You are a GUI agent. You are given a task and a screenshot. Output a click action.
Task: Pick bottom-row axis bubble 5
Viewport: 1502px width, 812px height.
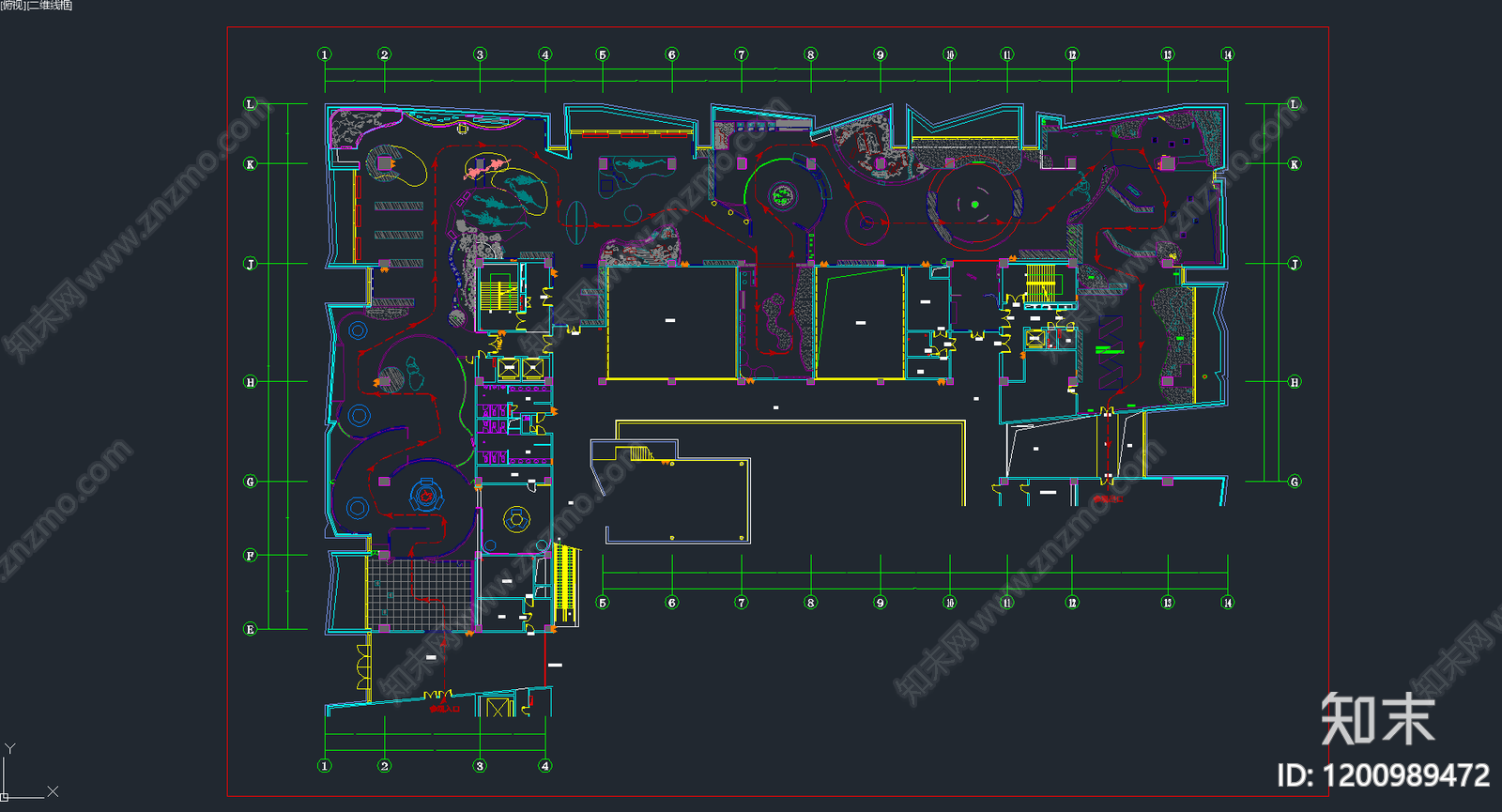click(603, 603)
